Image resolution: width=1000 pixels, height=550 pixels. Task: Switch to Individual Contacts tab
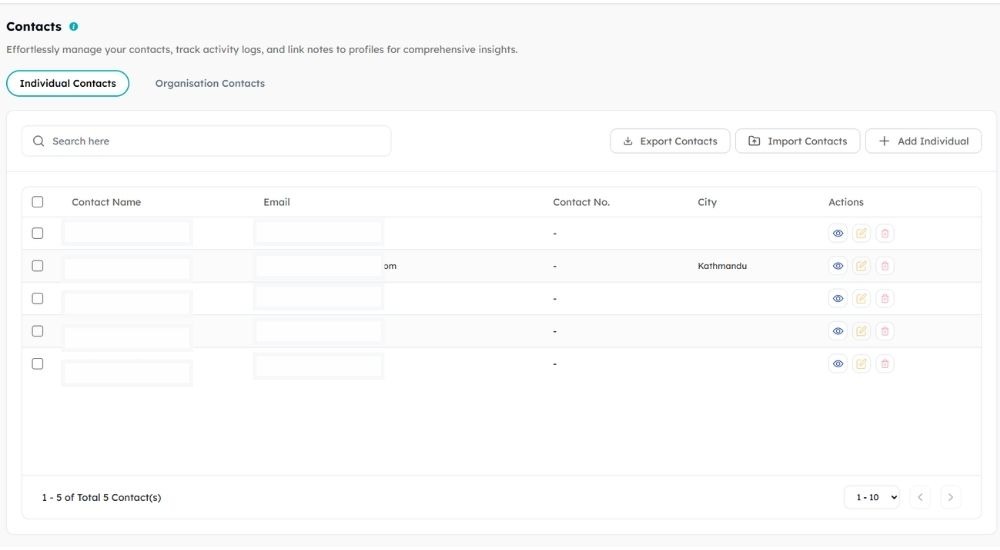point(68,84)
